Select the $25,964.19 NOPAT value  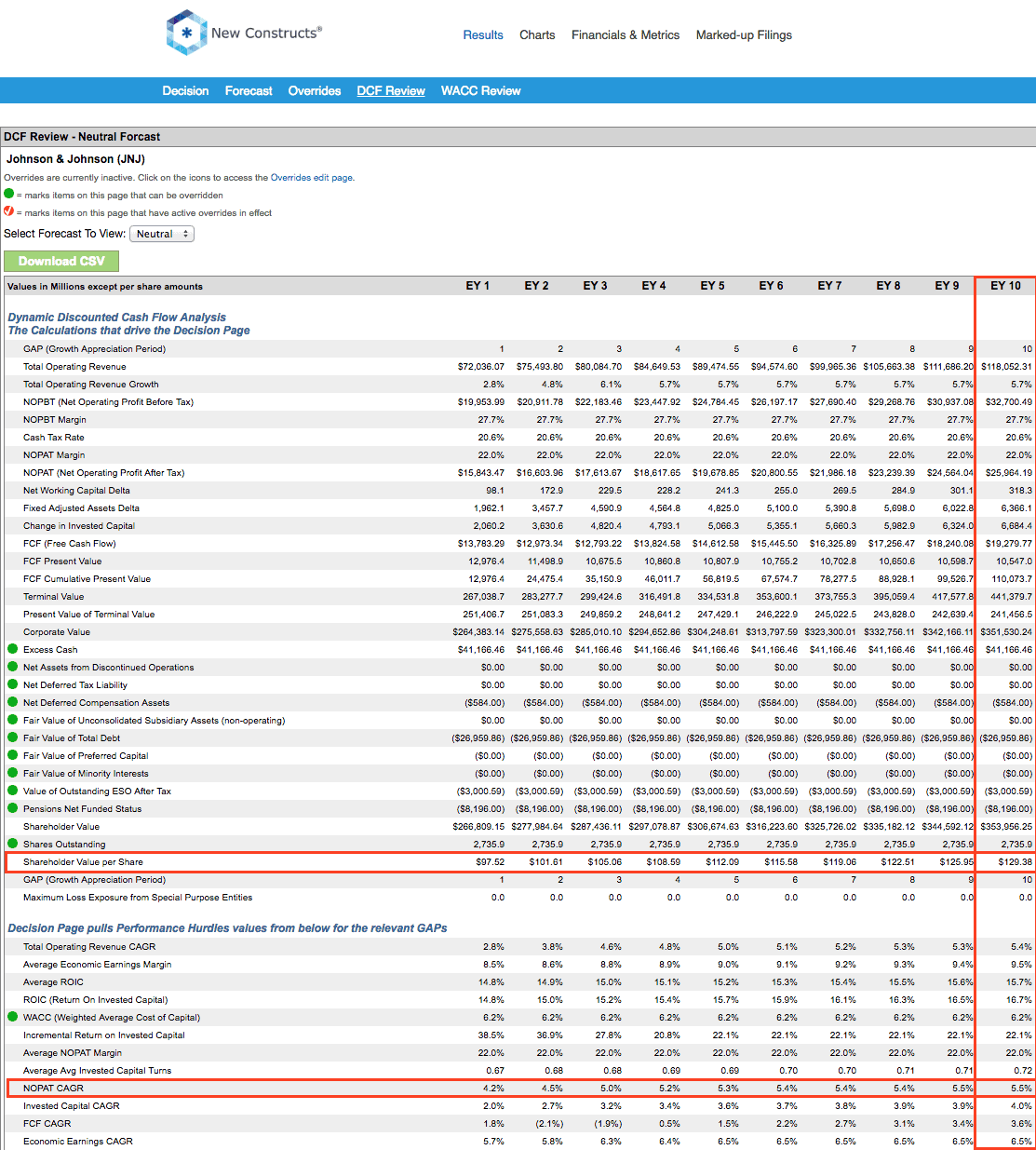(1006, 473)
